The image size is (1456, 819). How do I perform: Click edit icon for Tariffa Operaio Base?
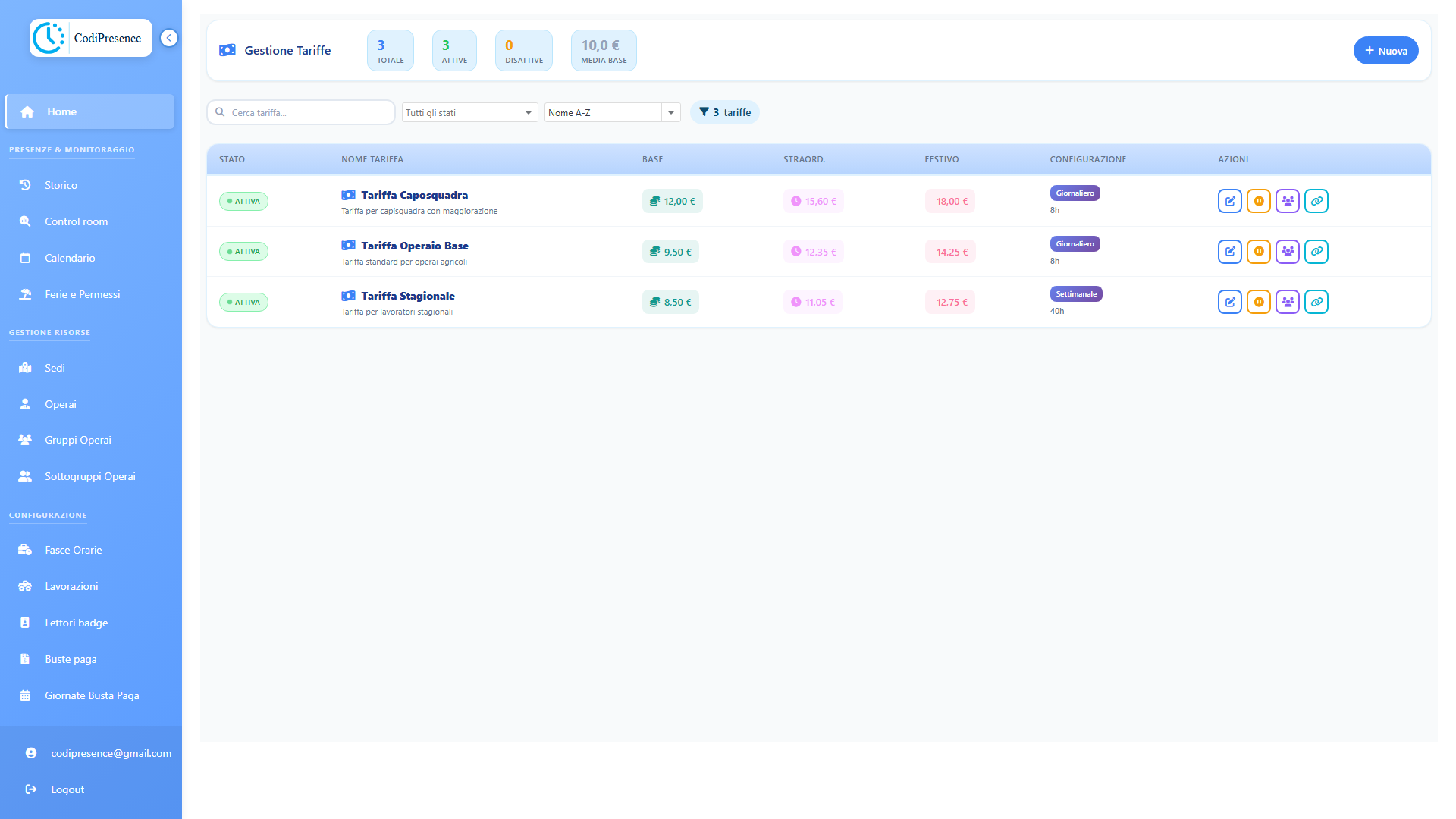click(x=1229, y=252)
